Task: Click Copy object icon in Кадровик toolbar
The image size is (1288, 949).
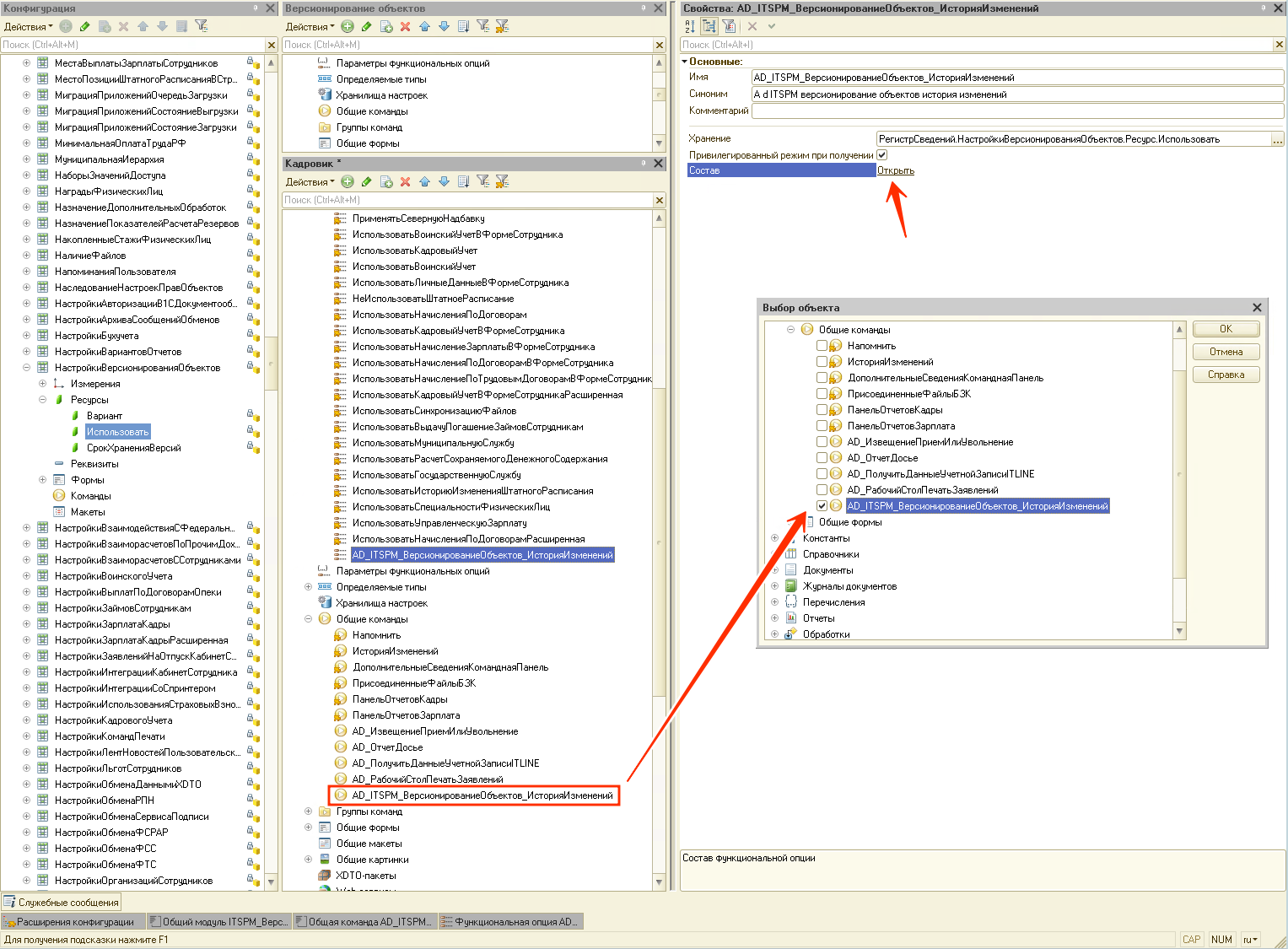Action: point(386,181)
